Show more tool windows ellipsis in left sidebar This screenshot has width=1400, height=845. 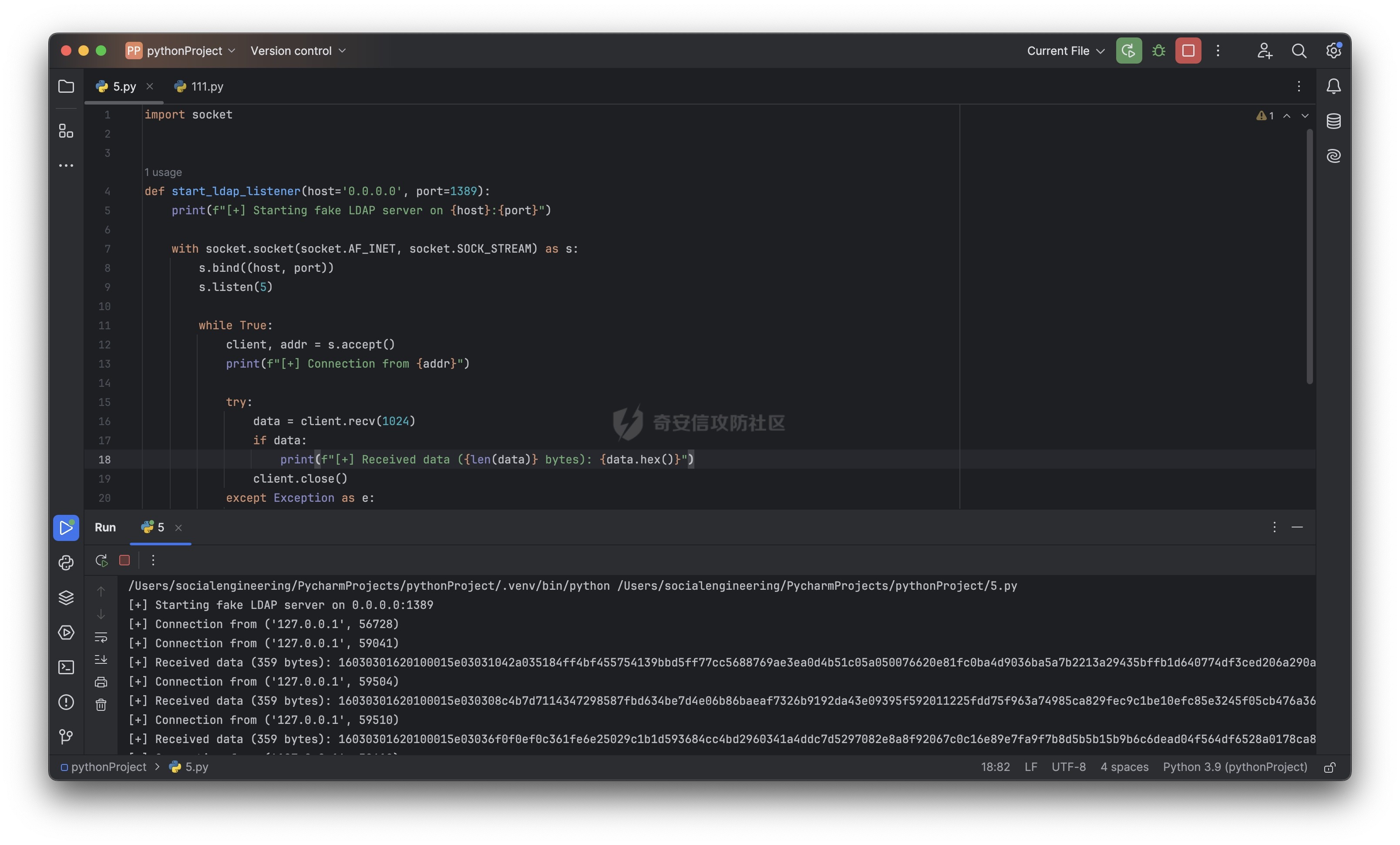(x=66, y=166)
